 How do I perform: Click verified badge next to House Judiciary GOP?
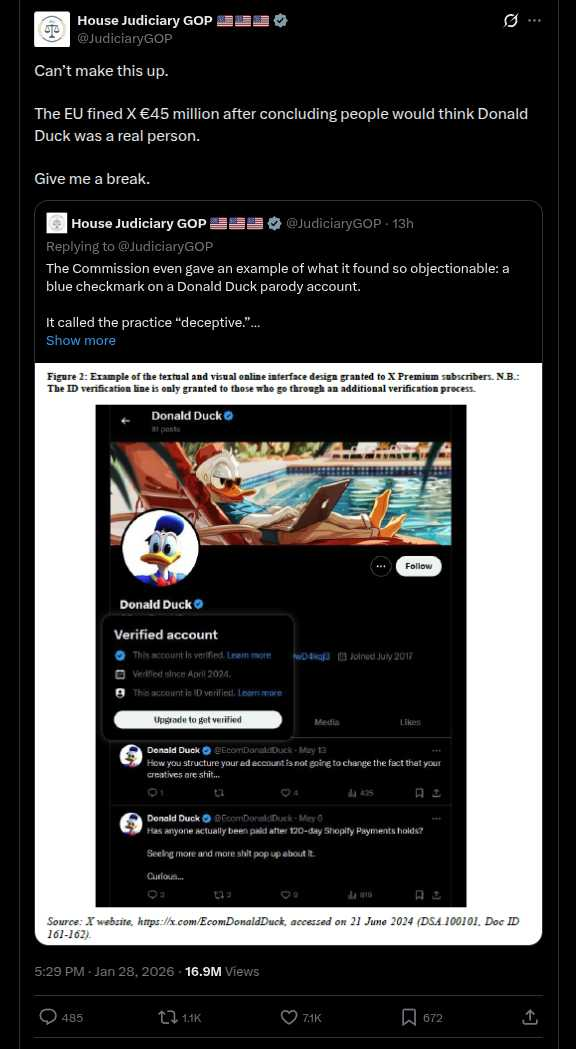tap(281, 21)
